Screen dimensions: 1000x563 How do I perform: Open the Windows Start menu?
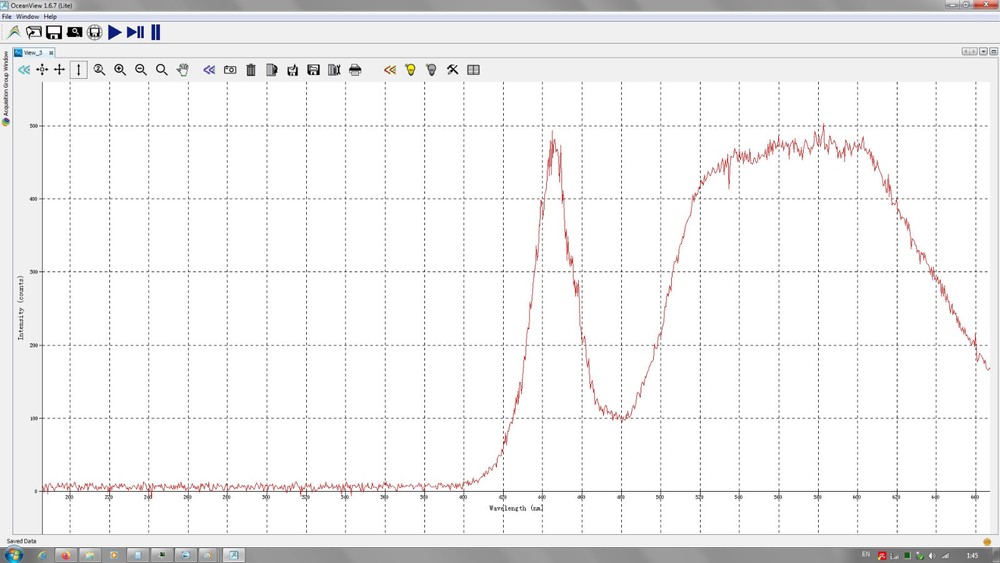click(14, 555)
